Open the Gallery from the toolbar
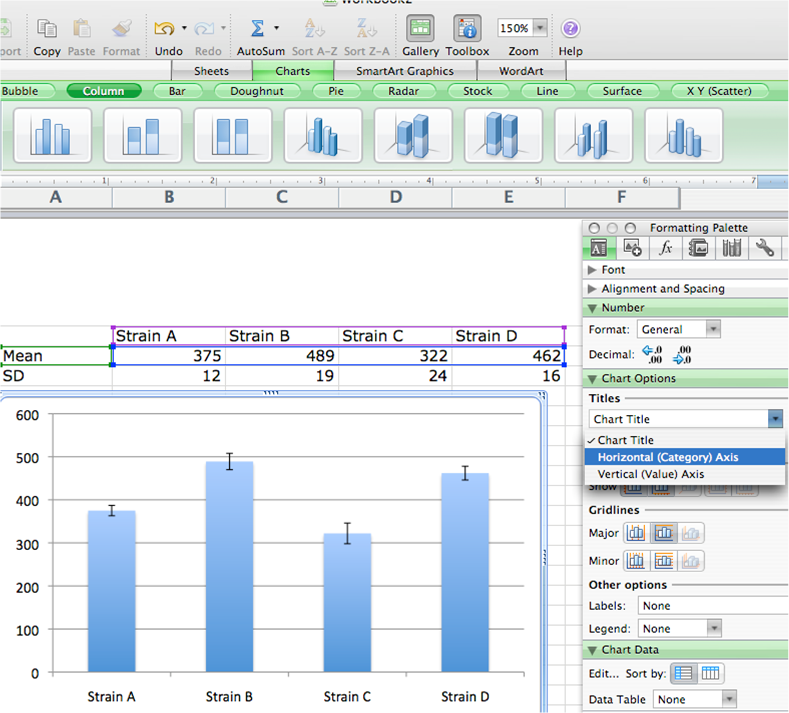This screenshot has width=789, height=713. coord(421,29)
